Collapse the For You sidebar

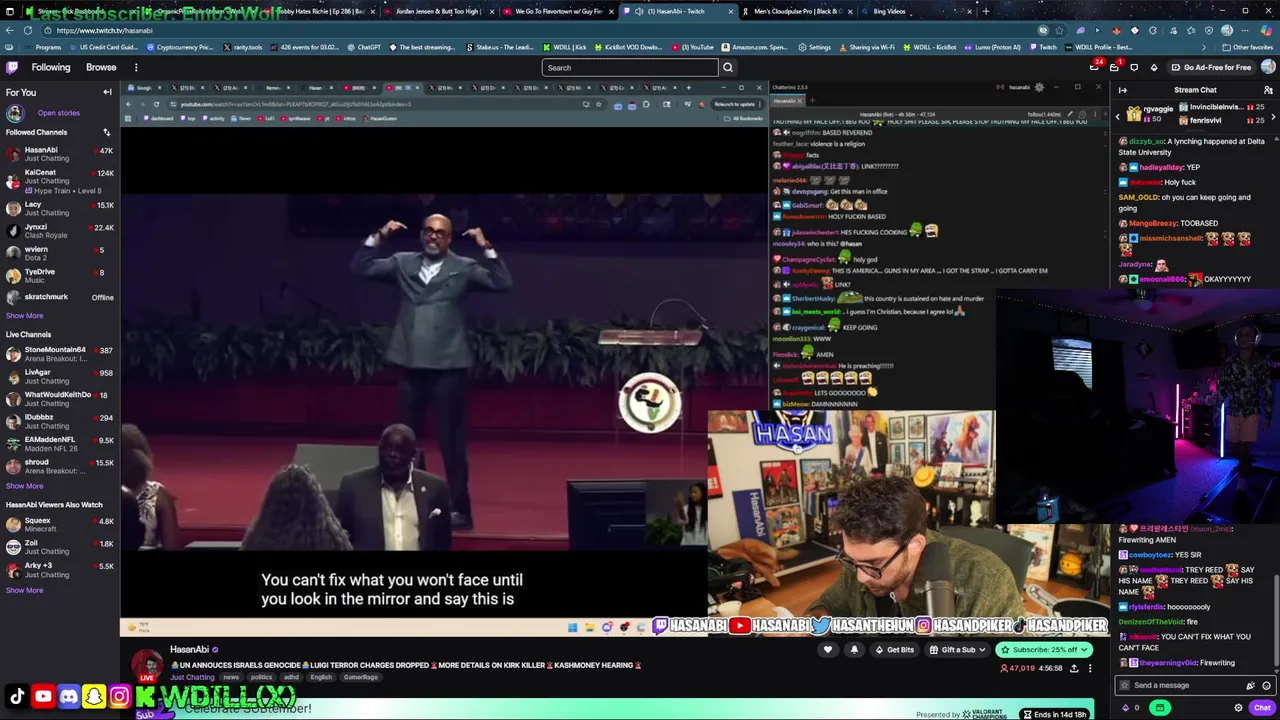(107, 92)
